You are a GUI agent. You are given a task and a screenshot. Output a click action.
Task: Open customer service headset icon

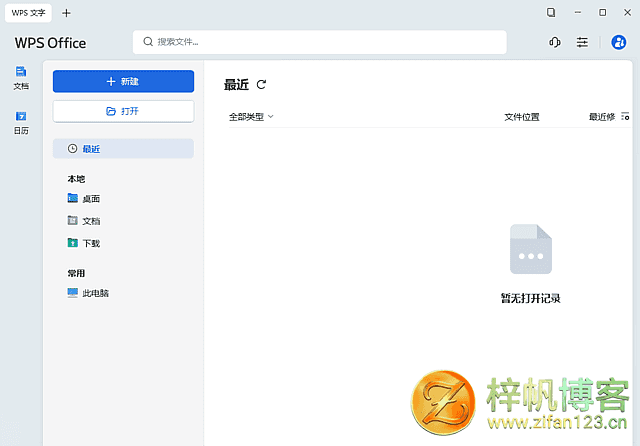pyautogui.click(x=554, y=42)
